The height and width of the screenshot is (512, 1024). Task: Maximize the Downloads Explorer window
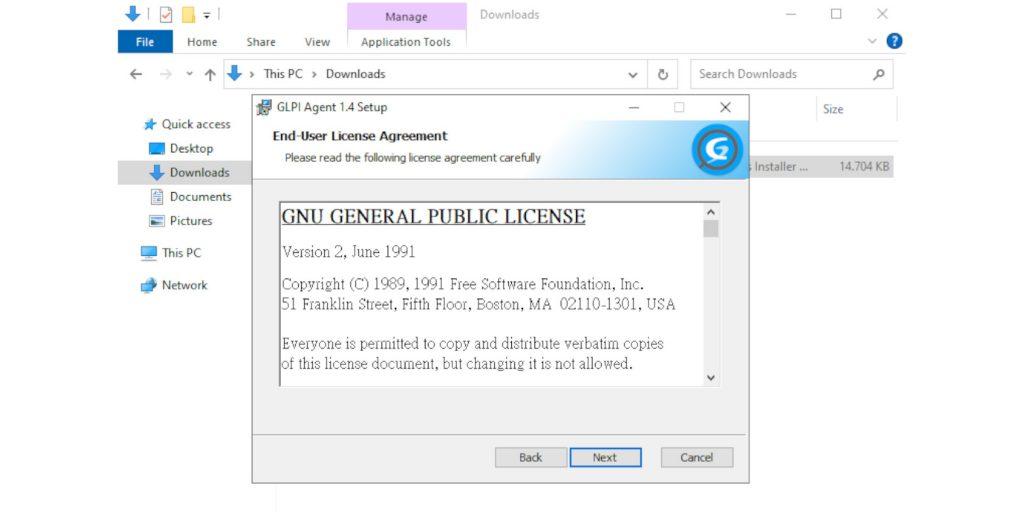click(x=836, y=14)
